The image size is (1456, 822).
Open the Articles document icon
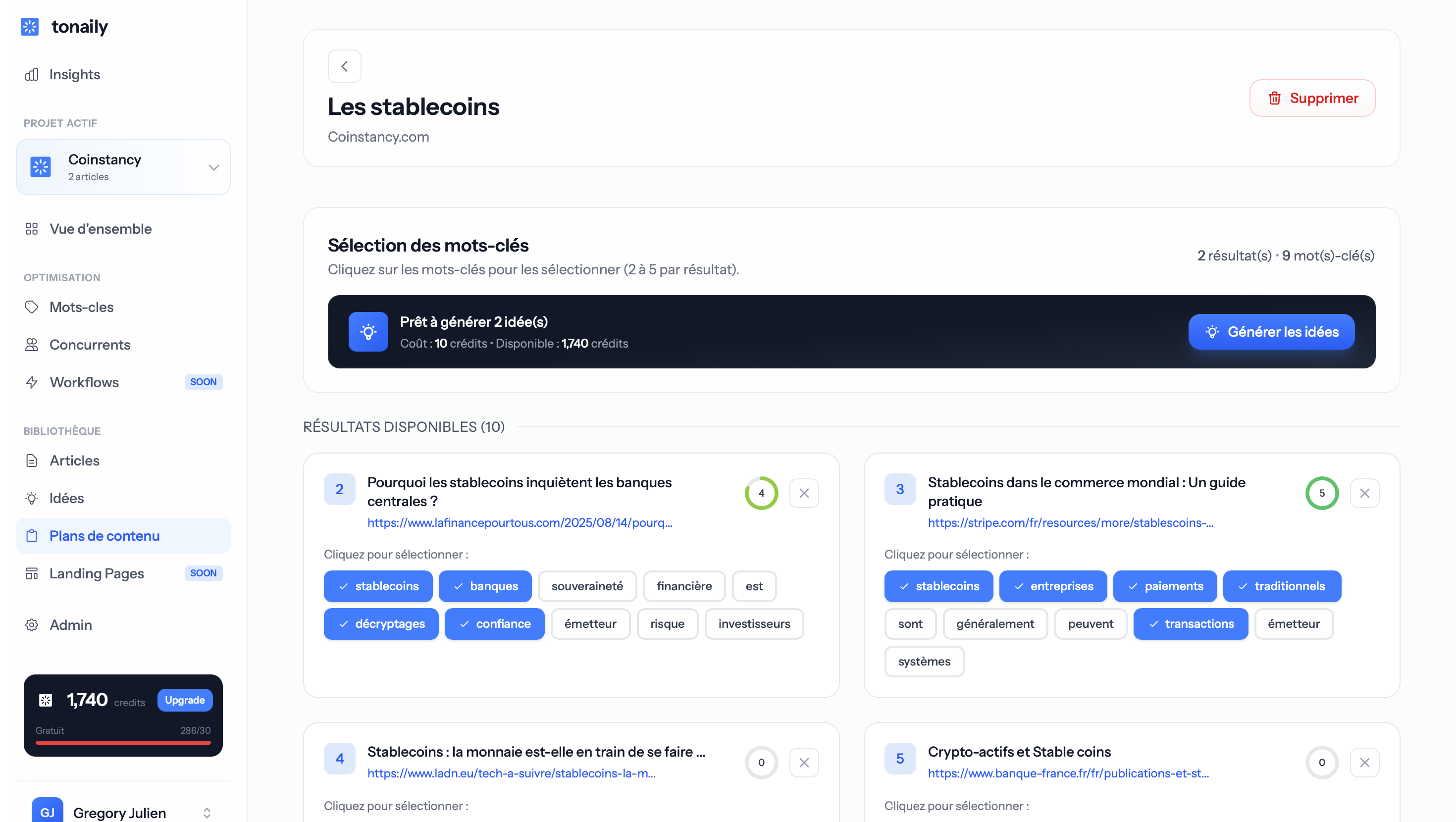point(32,461)
